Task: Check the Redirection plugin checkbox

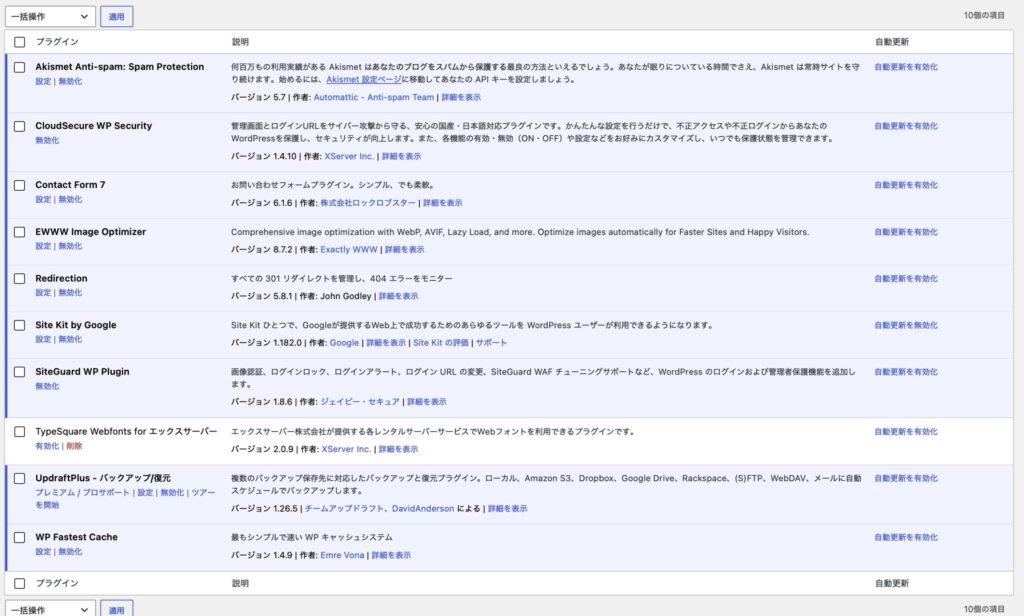Action: (20, 278)
